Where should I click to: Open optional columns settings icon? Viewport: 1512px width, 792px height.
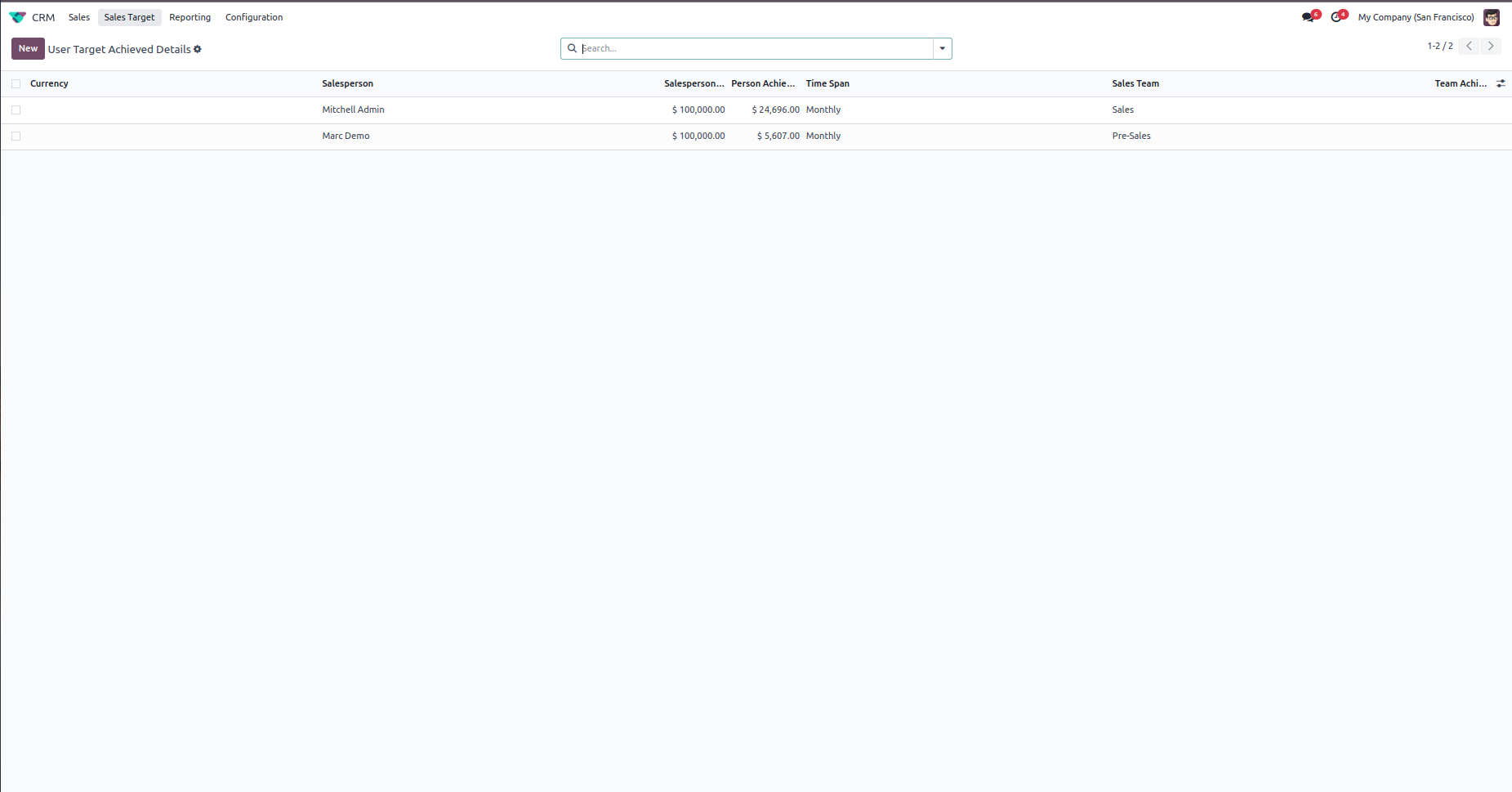point(1501,83)
